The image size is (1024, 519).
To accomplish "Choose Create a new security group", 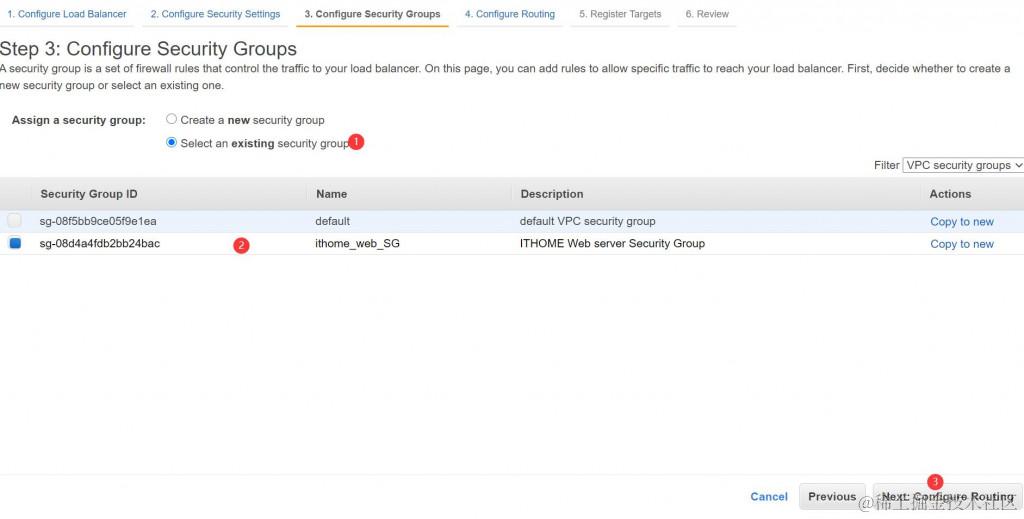I will coord(171,119).
